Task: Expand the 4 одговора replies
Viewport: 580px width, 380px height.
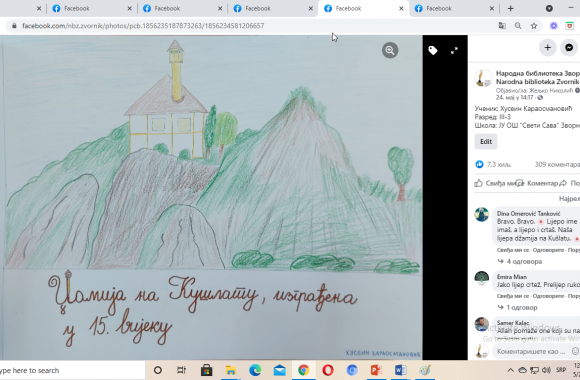Action: click(x=520, y=262)
